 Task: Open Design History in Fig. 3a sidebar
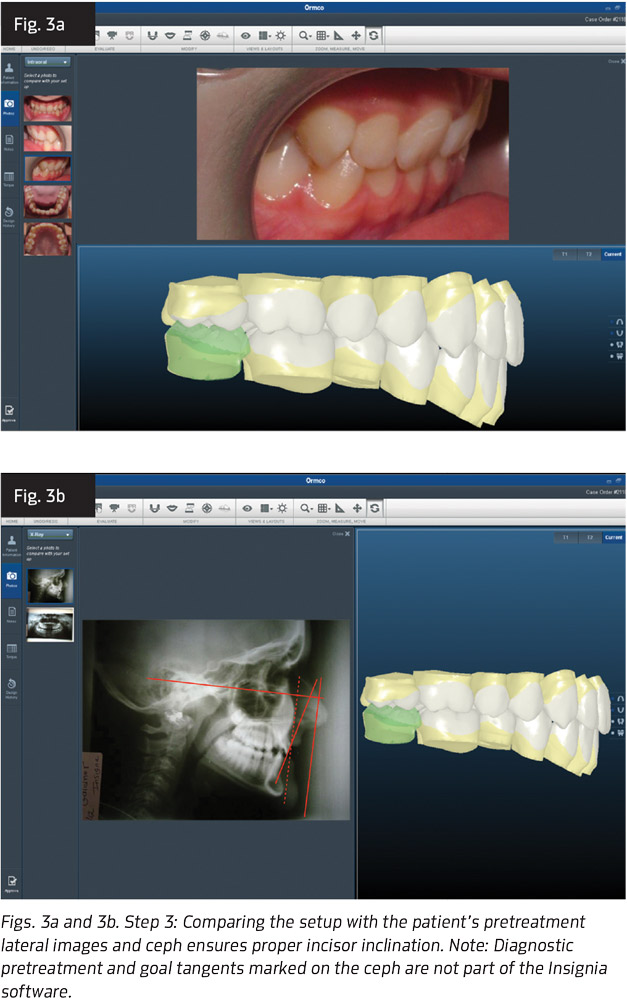click(10, 214)
